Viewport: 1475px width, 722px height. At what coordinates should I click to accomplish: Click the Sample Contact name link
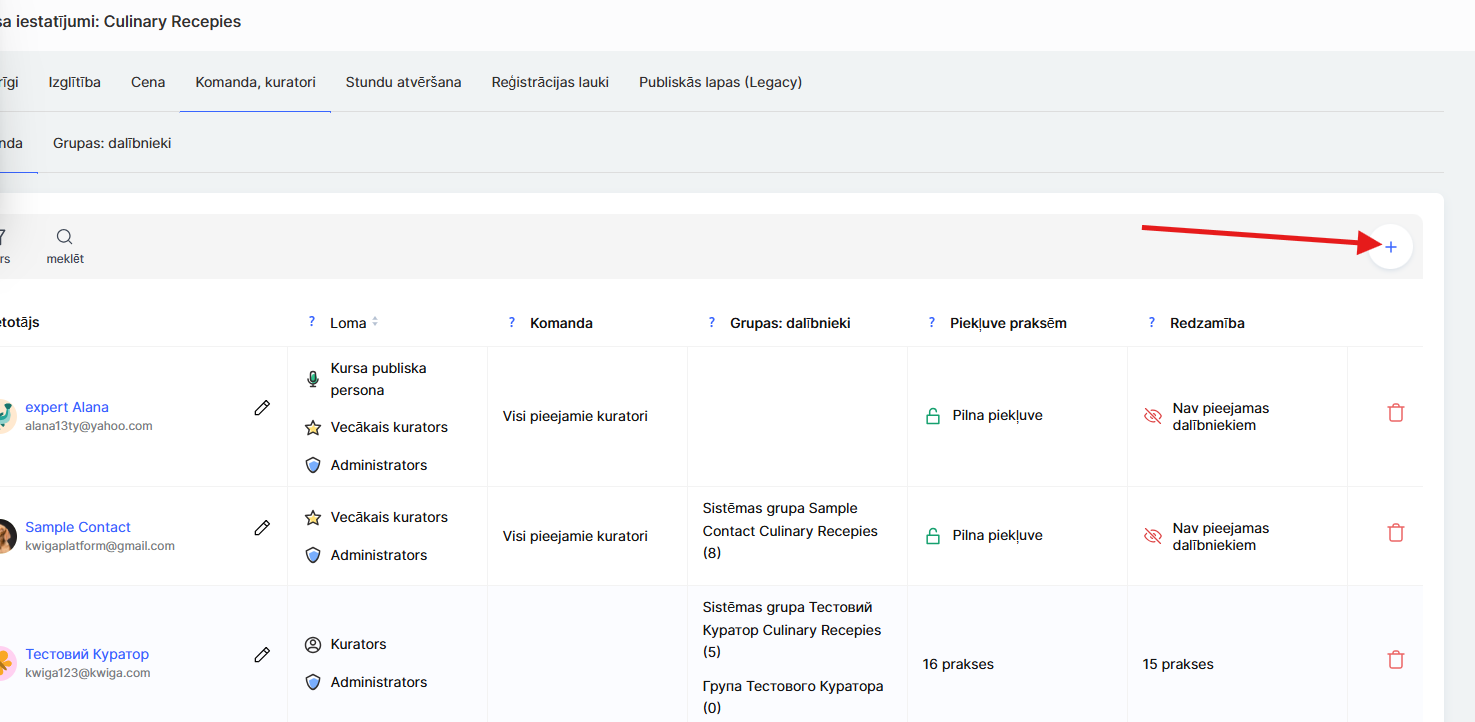(78, 527)
